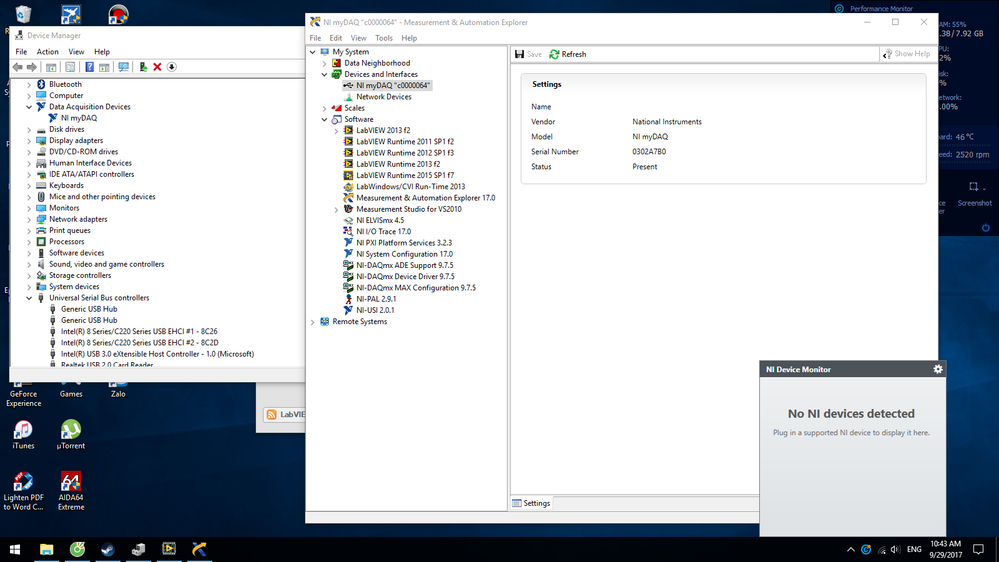Open the Edit menu in MAX
The image size is (999, 562).
(335, 38)
